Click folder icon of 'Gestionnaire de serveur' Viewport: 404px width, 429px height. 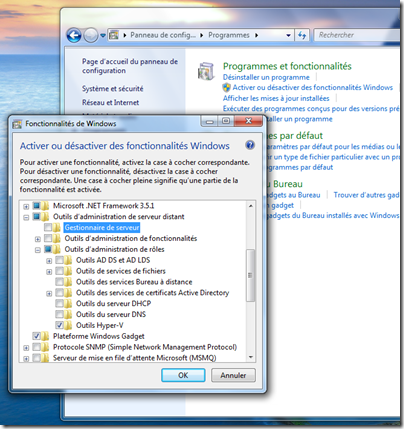[x=56, y=228]
